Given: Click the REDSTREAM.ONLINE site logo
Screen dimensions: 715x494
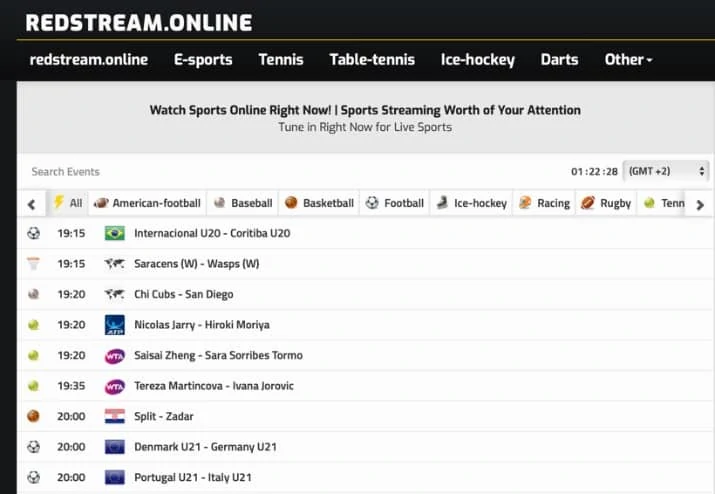Looking at the screenshot, I should click(139, 22).
